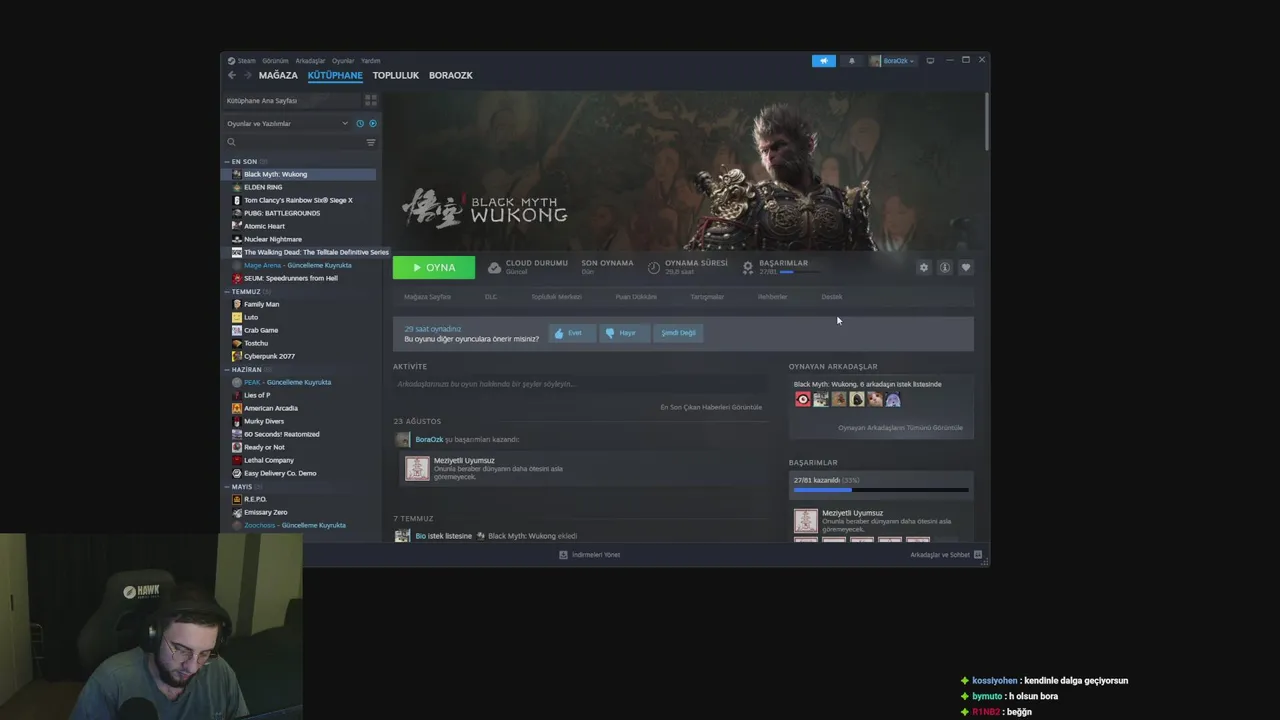Open the DLC link

point(491,297)
